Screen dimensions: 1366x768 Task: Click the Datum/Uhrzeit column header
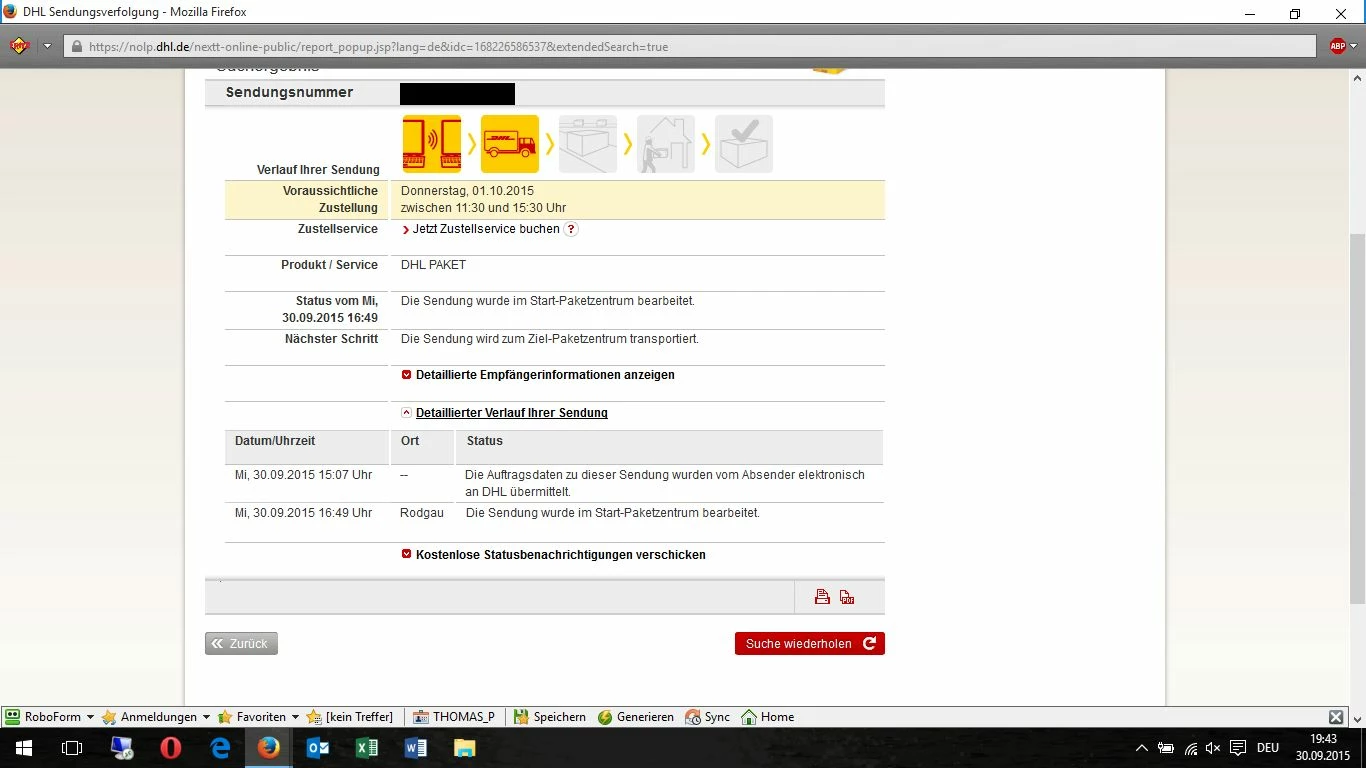click(275, 441)
